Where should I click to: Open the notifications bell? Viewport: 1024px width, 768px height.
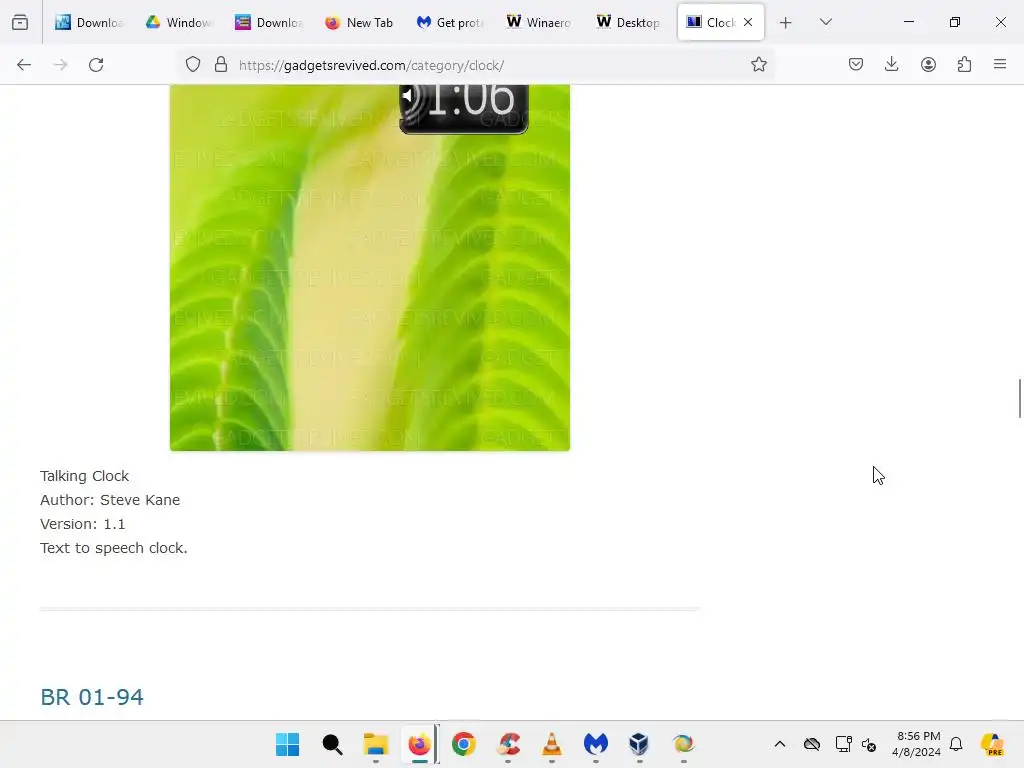tap(956, 744)
